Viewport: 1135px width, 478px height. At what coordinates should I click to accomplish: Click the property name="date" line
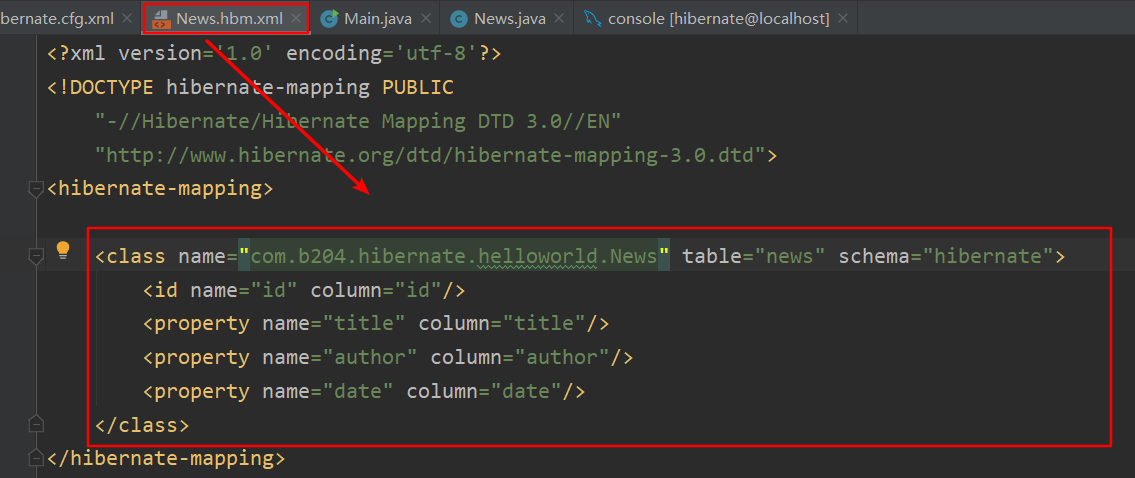coord(363,391)
